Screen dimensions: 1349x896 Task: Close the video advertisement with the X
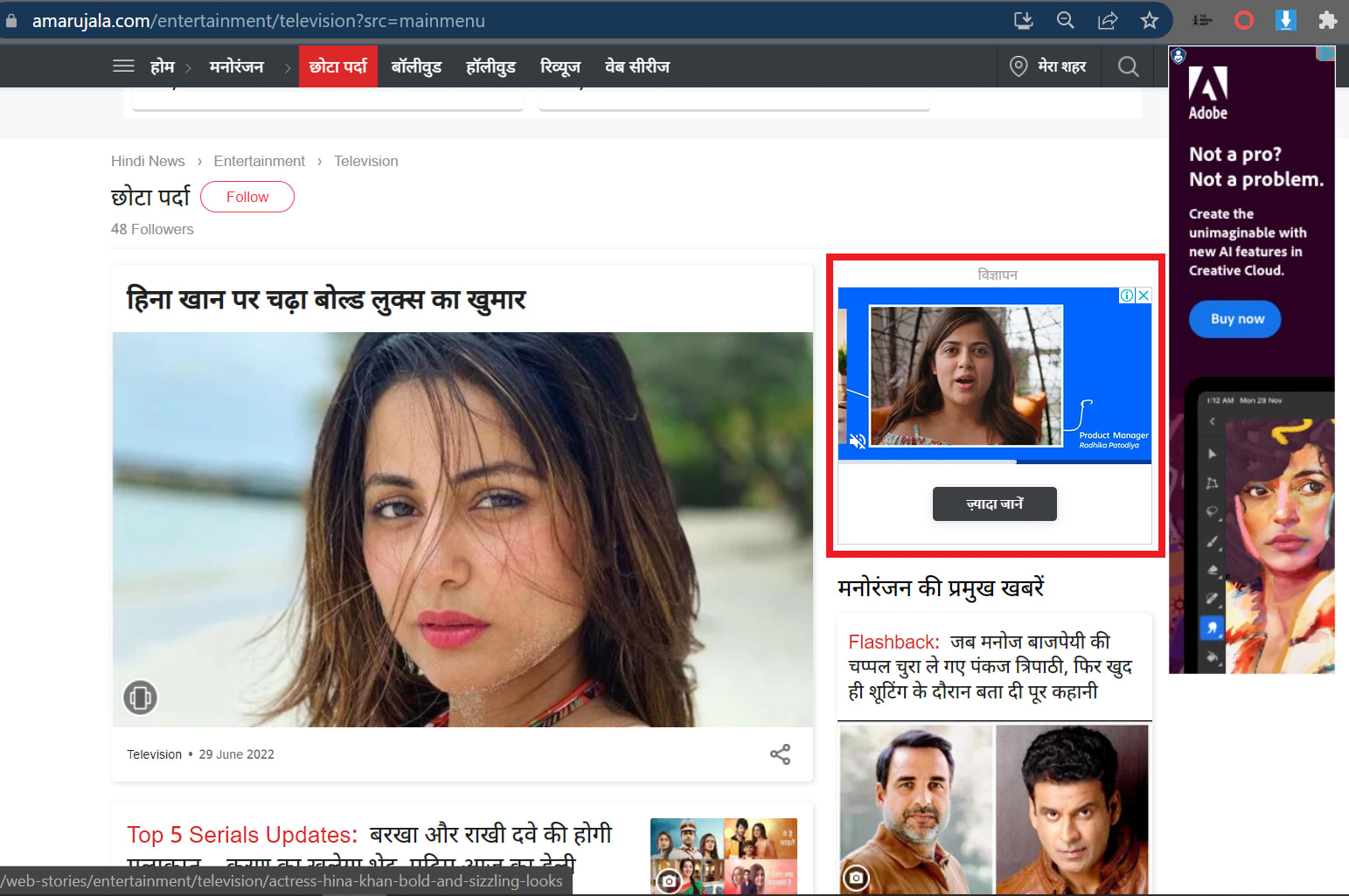click(x=1144, y=295)
